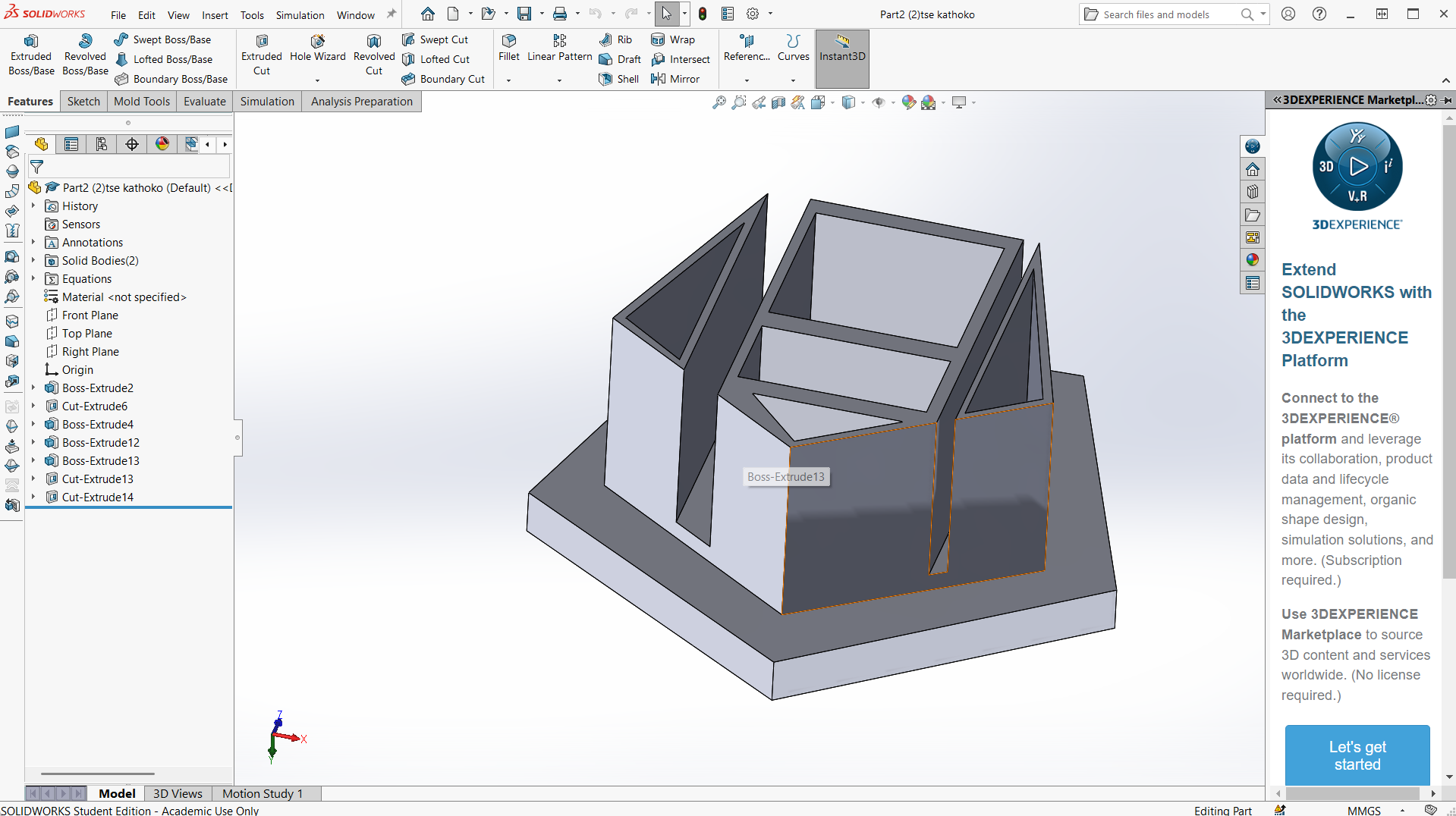Image resolution: width=1456 pixels, height=816 pixels.
Task: Open the Curves tool
Action: tap(793, 49)
